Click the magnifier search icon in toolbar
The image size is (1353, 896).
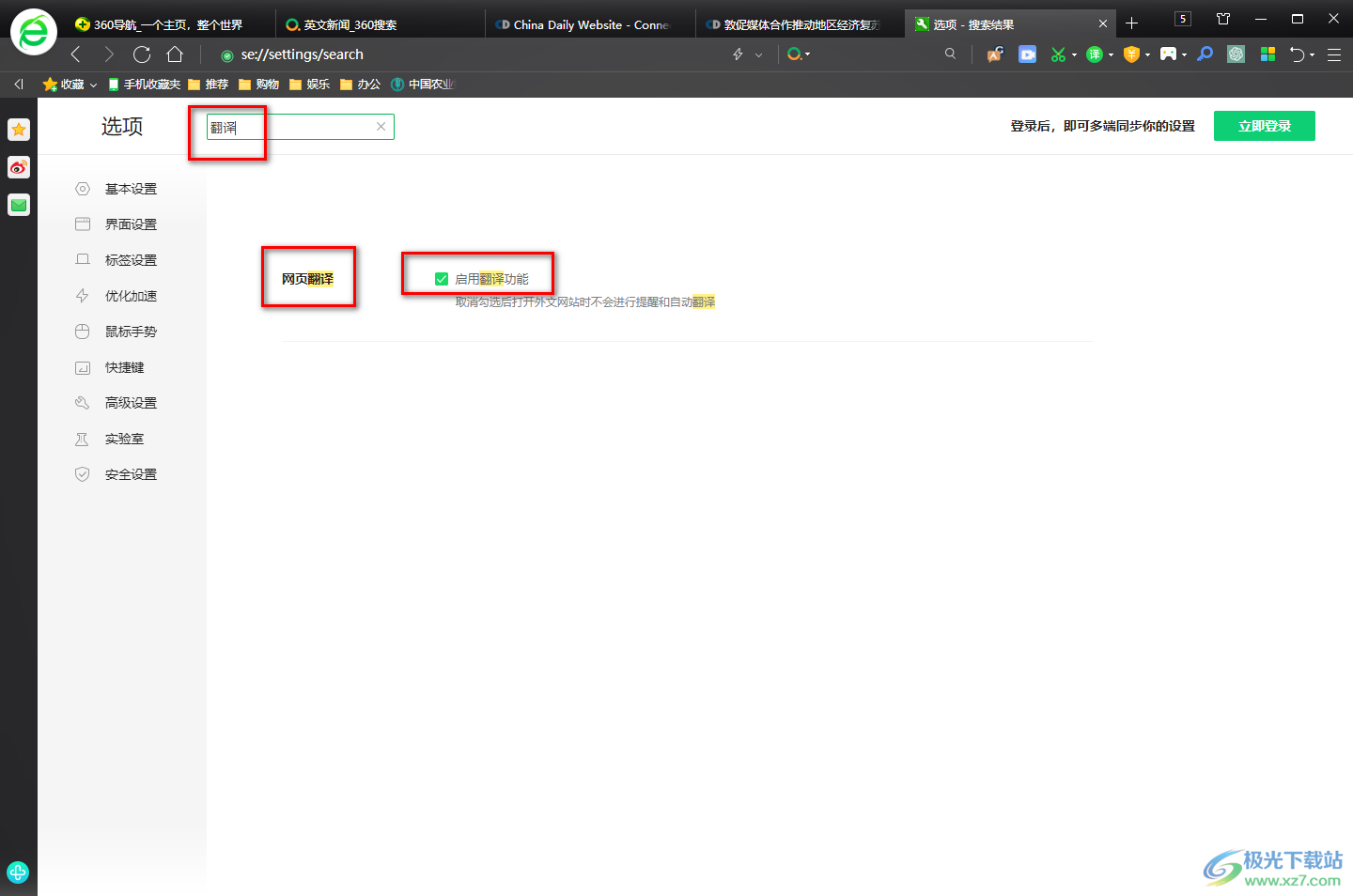click(951, 54)
